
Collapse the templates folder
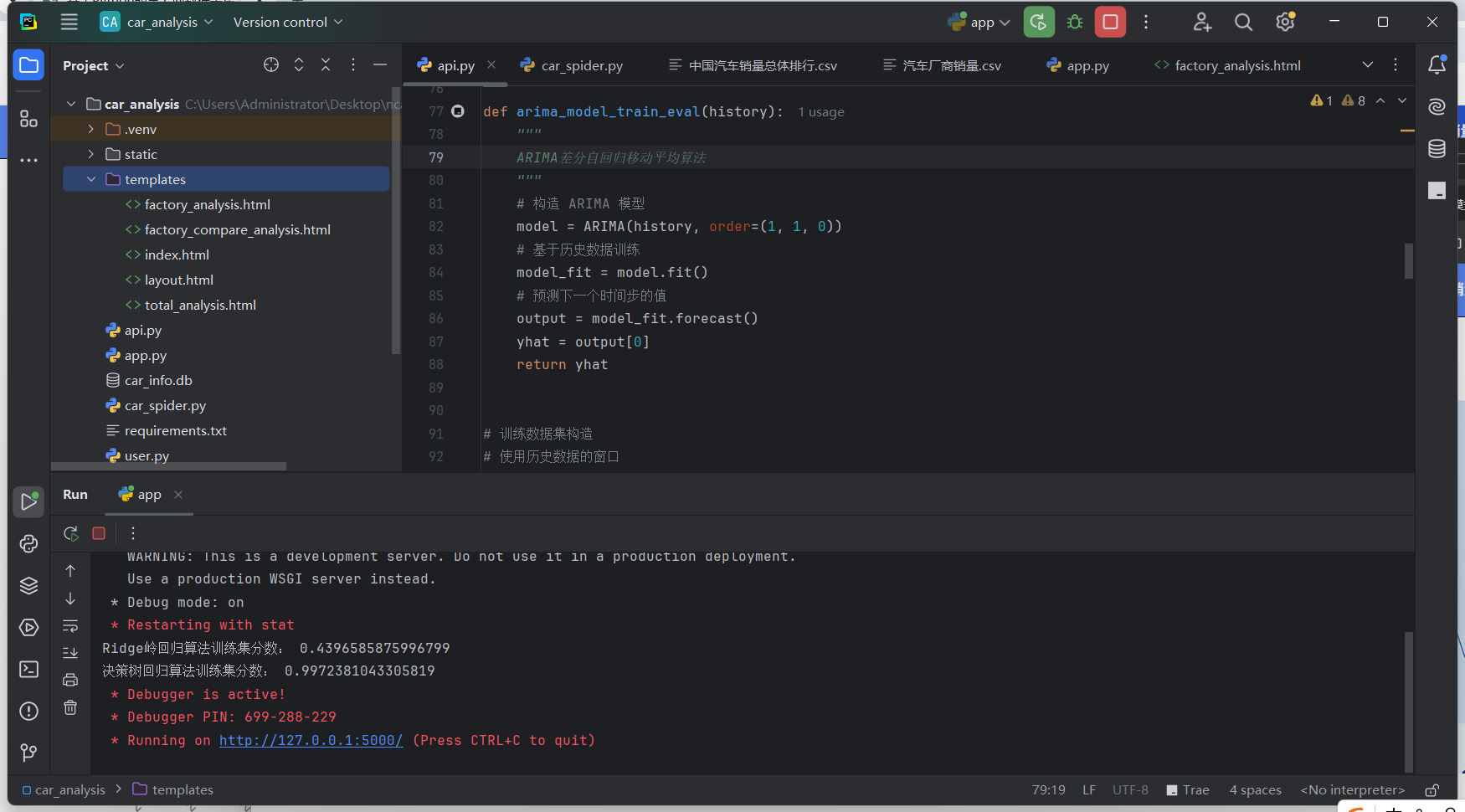[91, 179]
